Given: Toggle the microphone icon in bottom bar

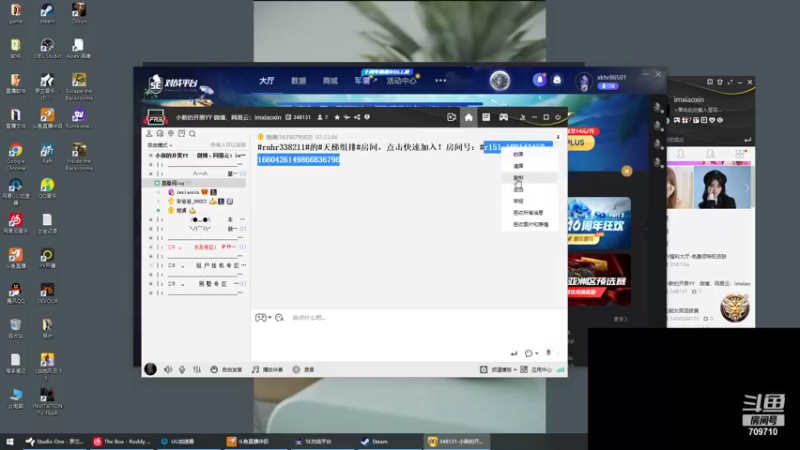Looking at the screenshot, I should [182, 369].
